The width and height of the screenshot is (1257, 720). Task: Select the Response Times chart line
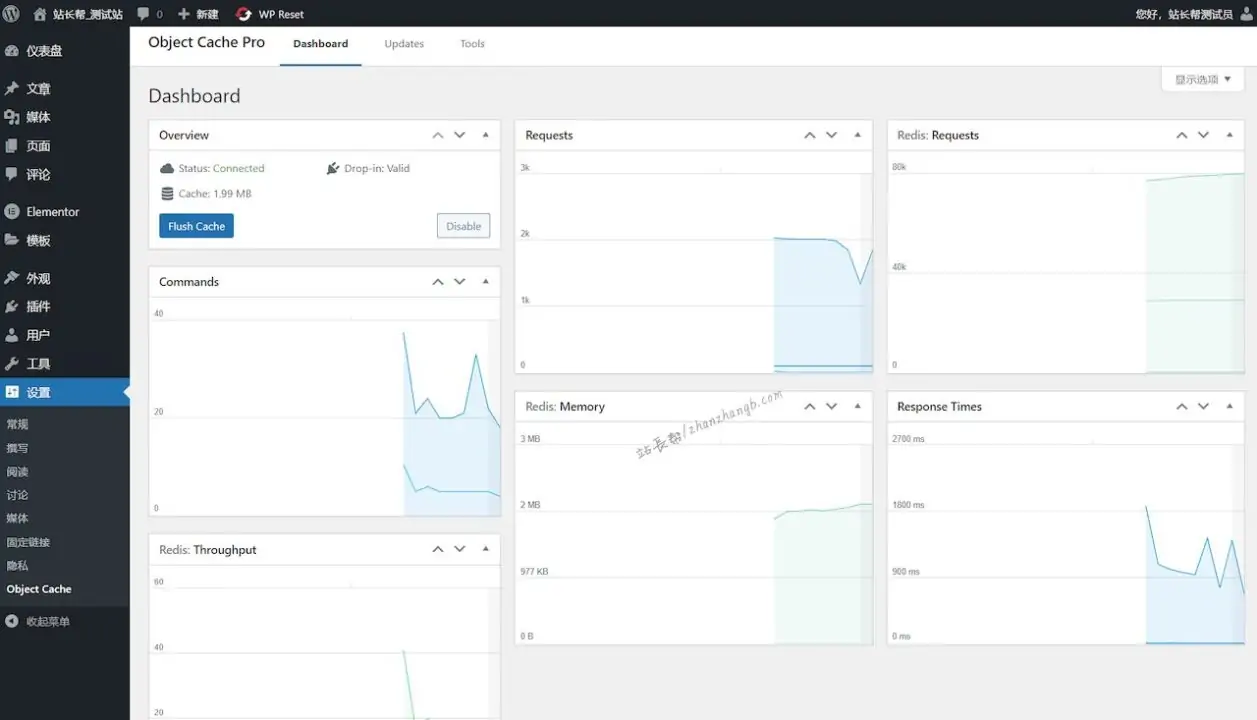pos(1180,550)
